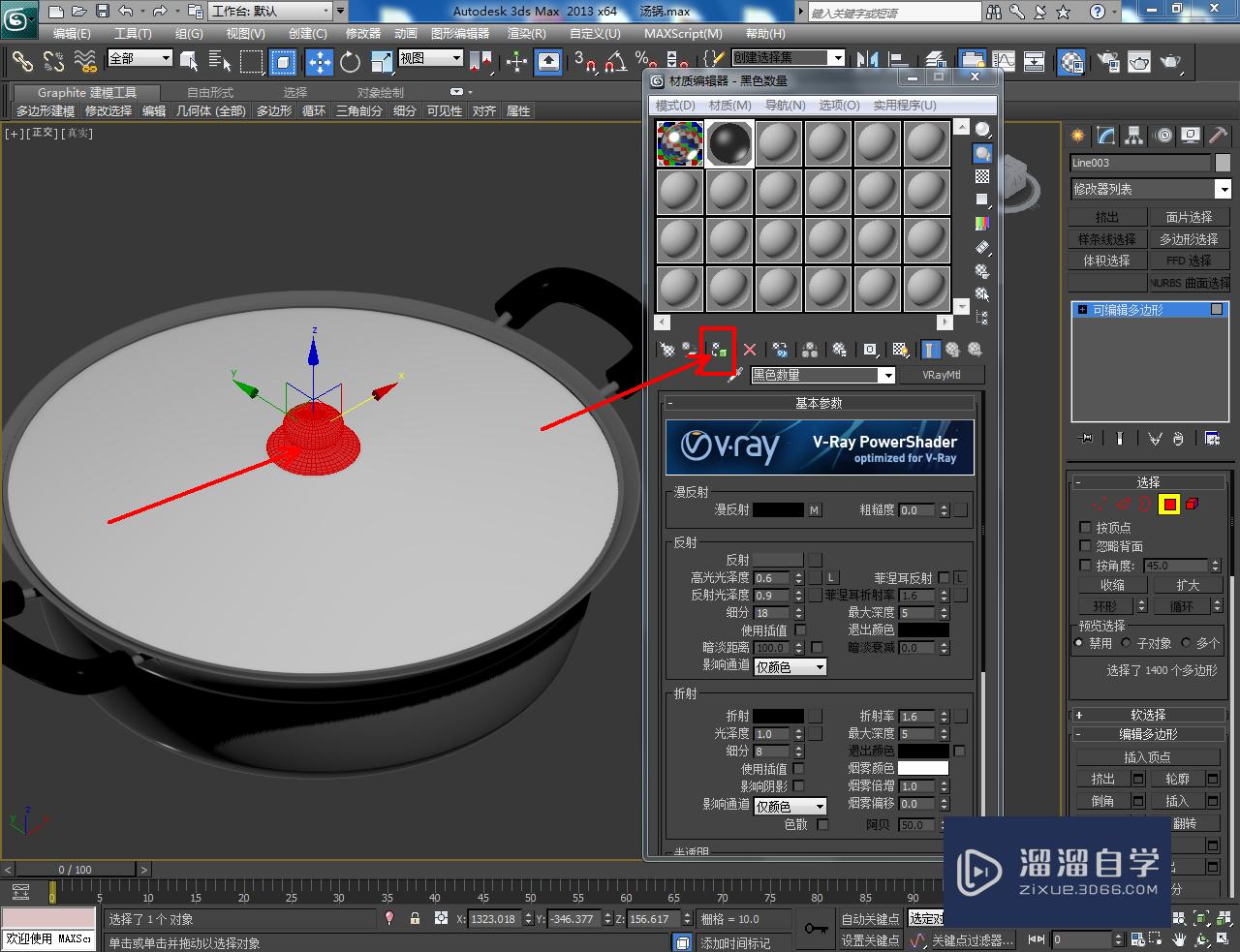
Task: Open the Motion command panel tab
Action: coord(1163,136)
